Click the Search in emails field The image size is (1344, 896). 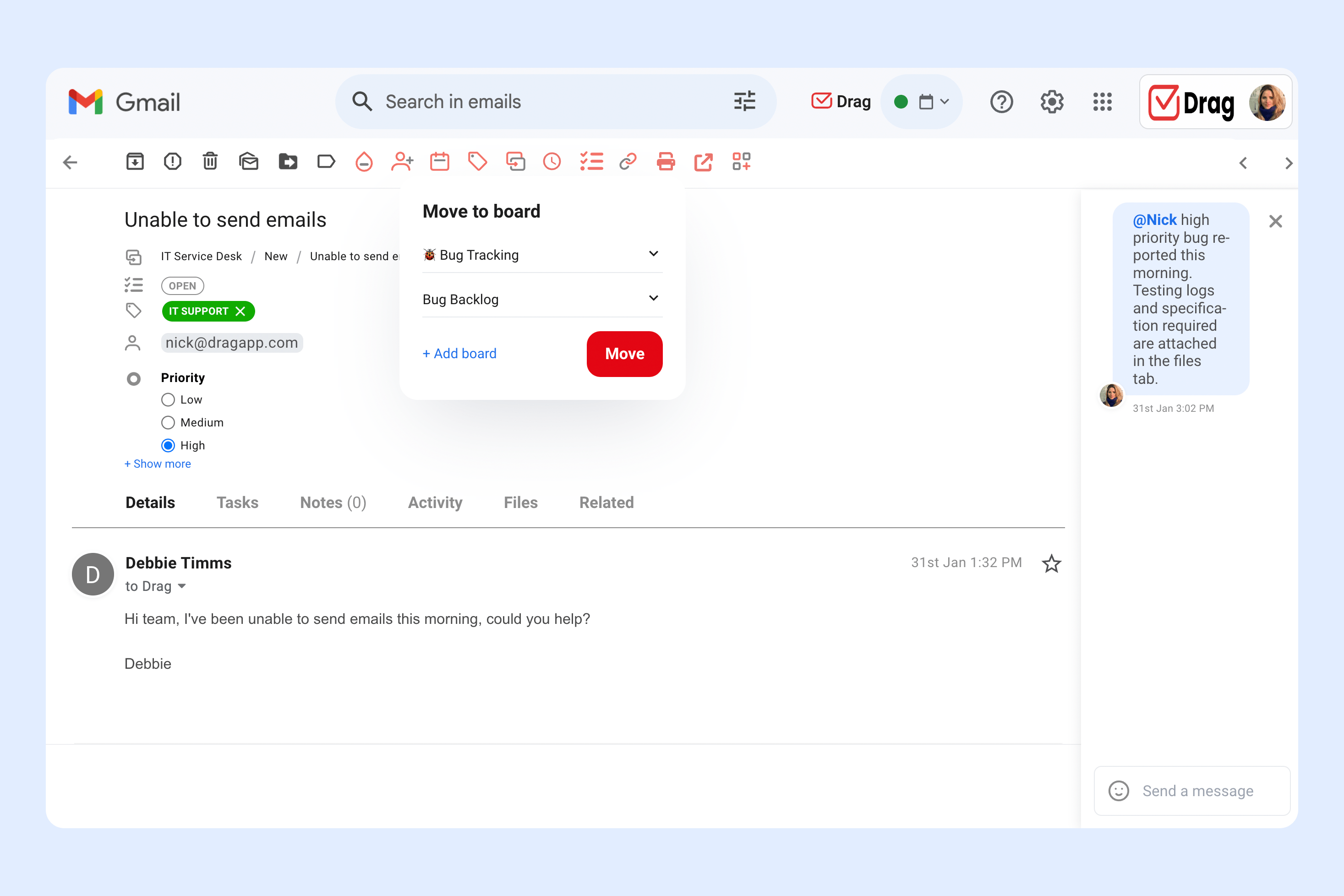(556, 102)
